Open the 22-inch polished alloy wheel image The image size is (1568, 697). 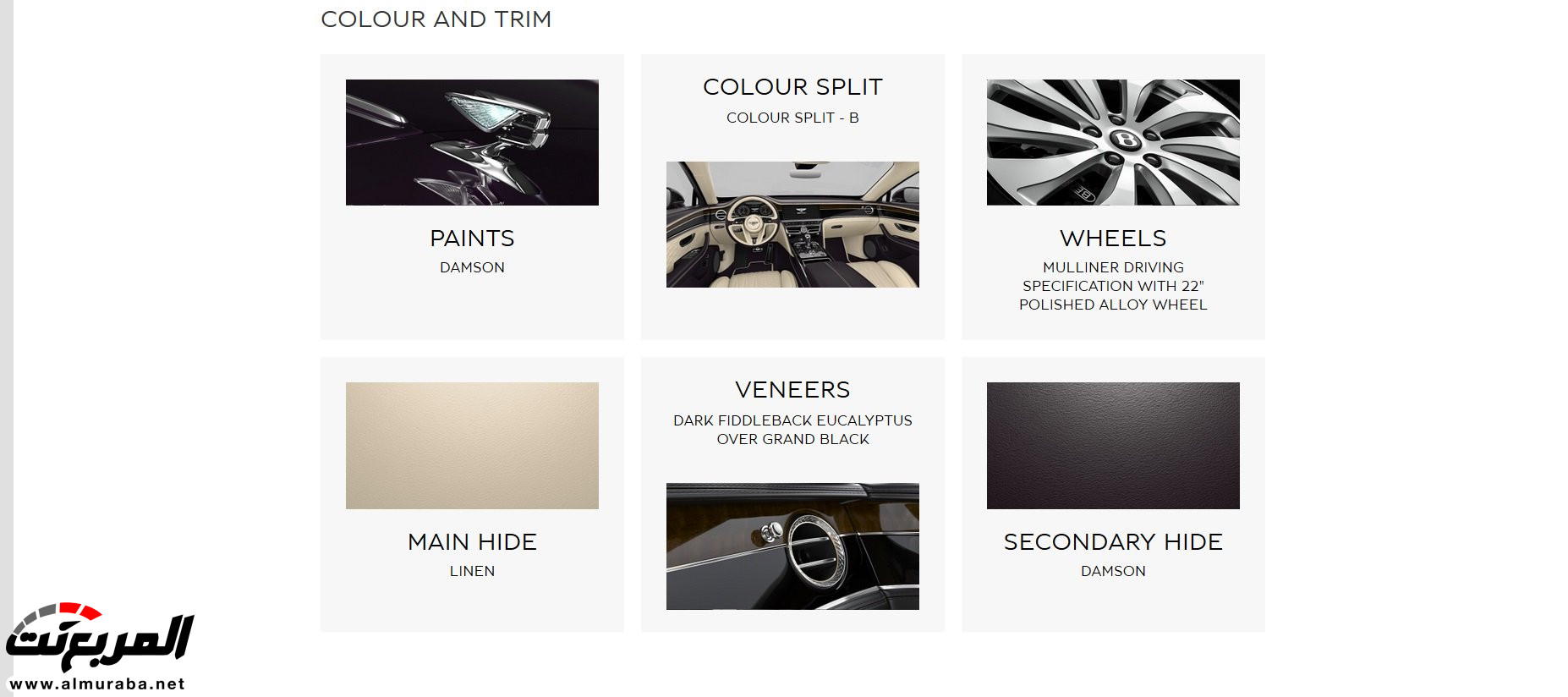pos(1113,142)
